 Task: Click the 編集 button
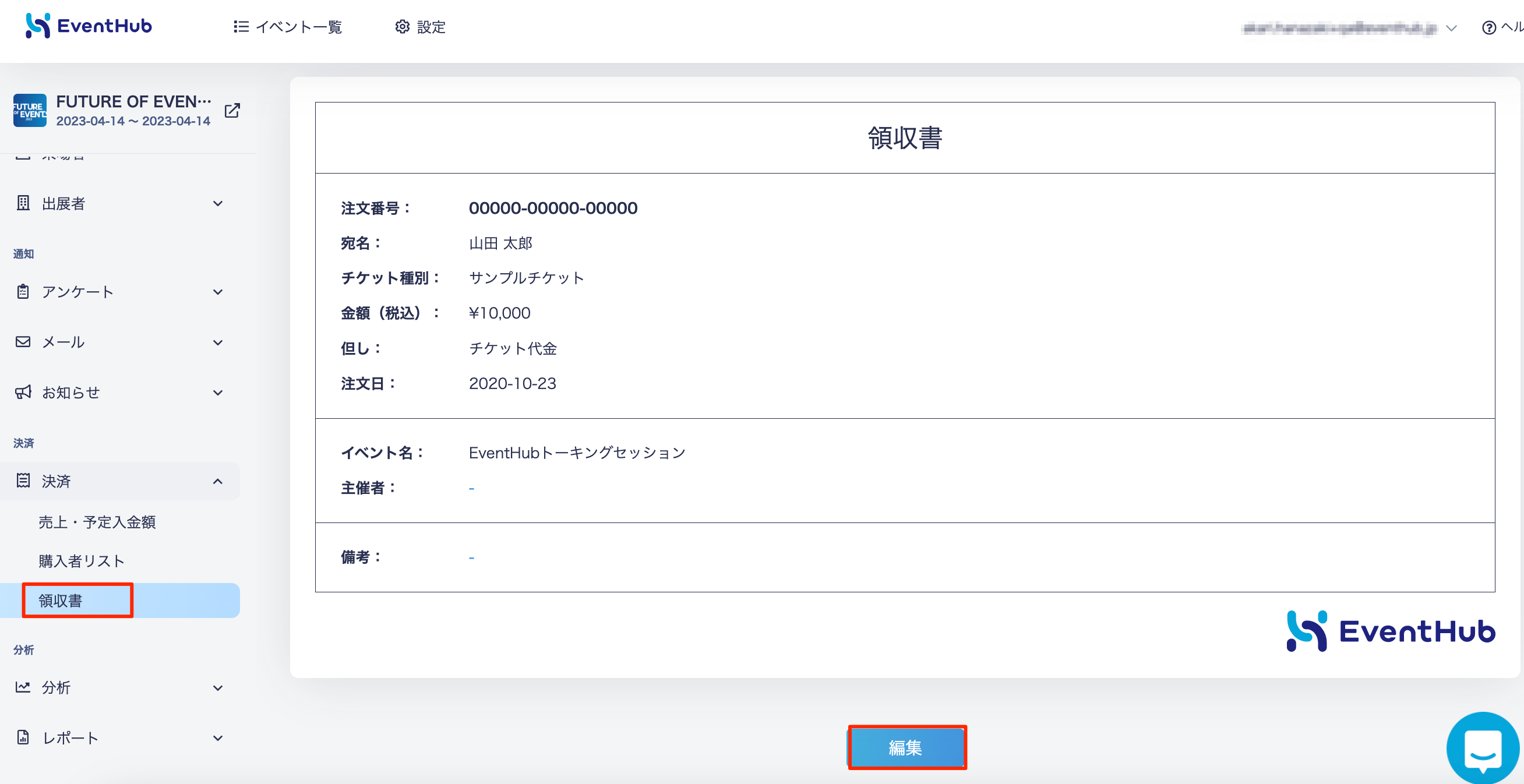(x=906, y=747)
